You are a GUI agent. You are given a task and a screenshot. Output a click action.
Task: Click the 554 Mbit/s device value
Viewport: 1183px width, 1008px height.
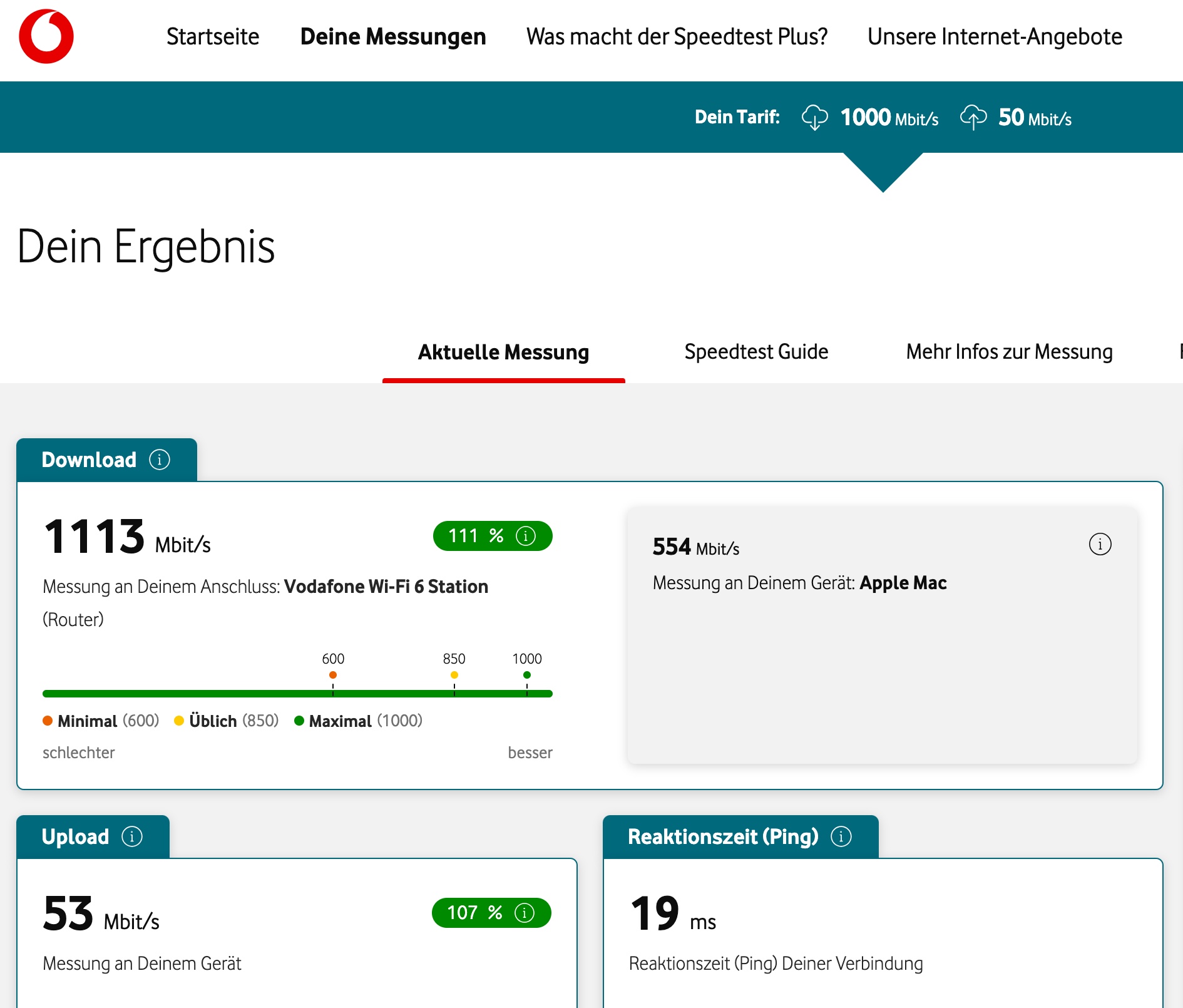[x=696, y=547]
